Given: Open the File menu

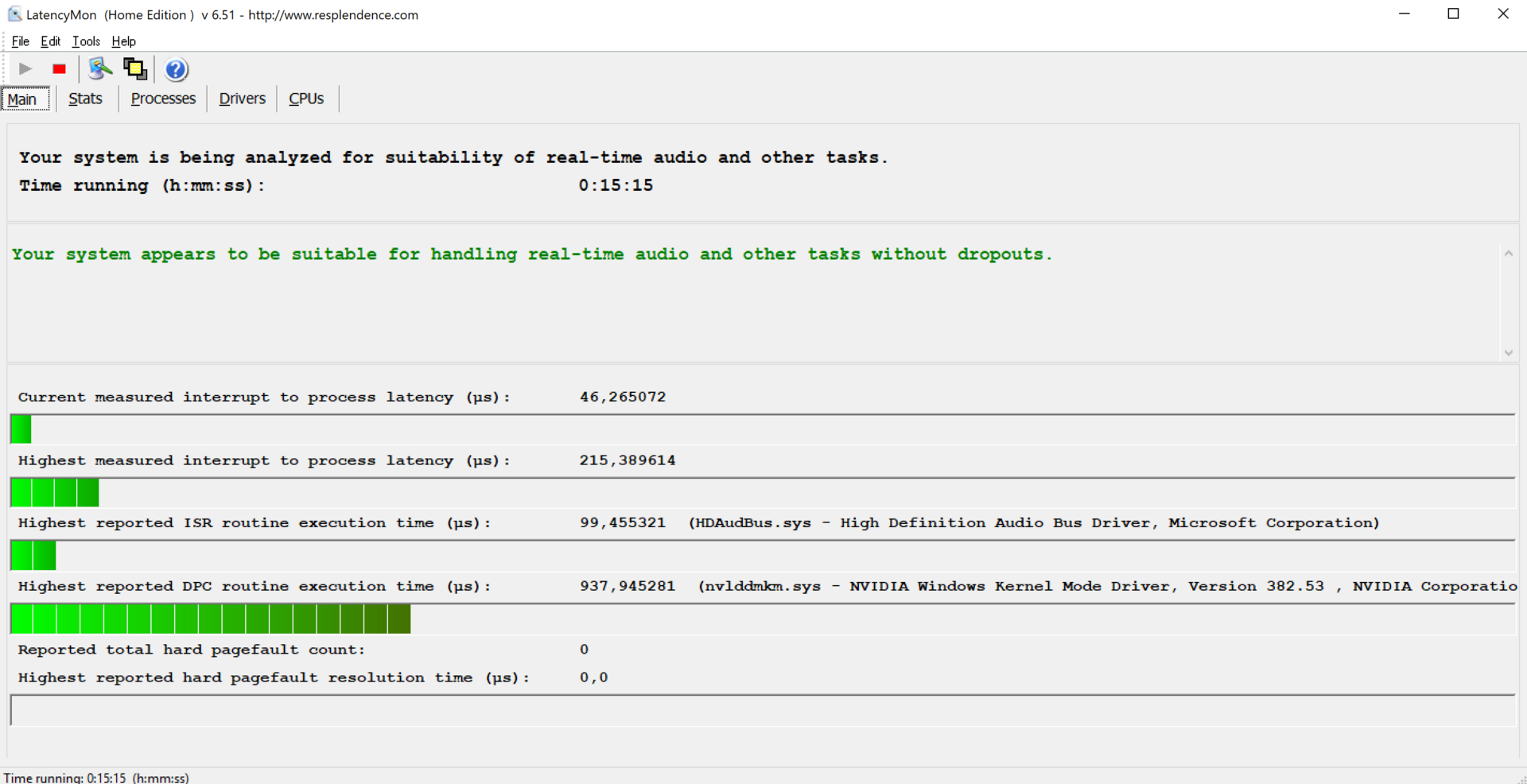Looking at the screenshot, I should (21, 41).
